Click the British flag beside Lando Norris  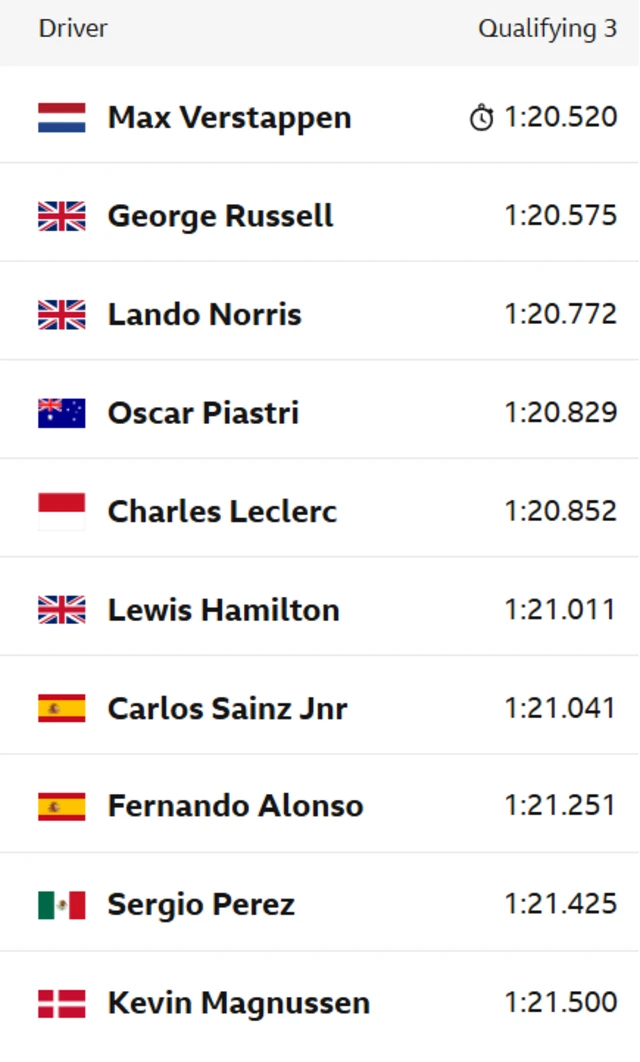[x=62, y=315]
